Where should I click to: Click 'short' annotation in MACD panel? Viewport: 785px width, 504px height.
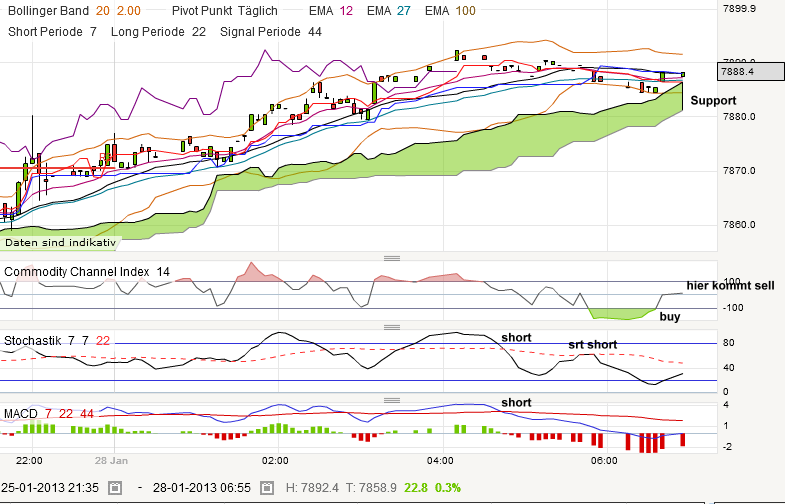pos(516,402)
